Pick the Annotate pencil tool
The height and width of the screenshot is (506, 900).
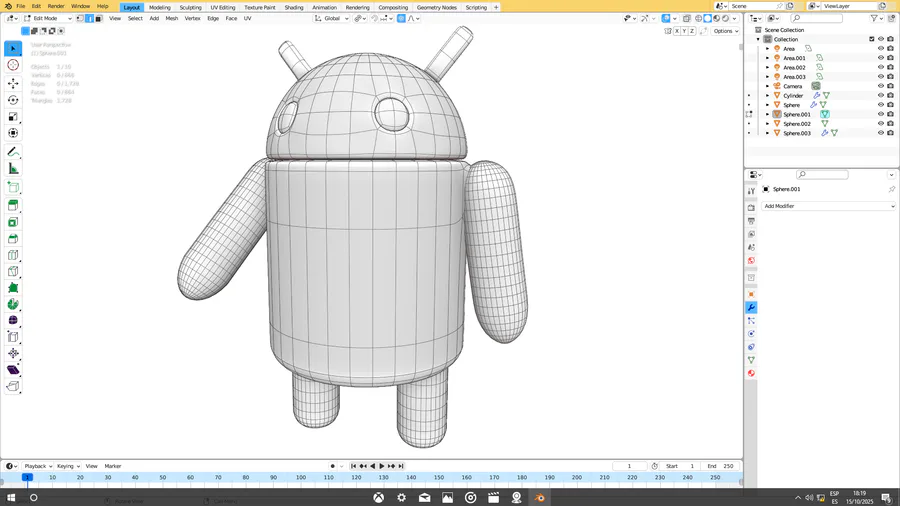13,151
